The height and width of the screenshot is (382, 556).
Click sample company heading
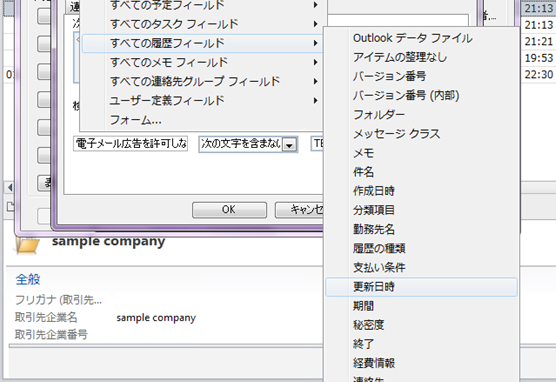pyautogui.click(x=109, y=242)
